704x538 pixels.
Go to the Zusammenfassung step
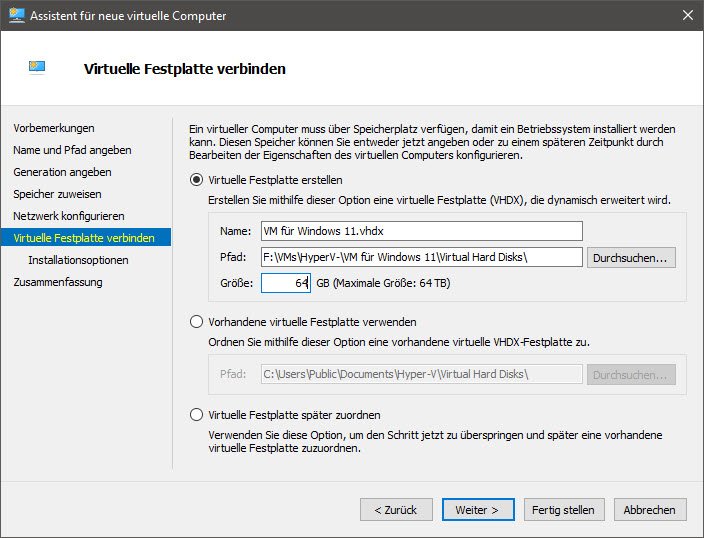point(58,282)
